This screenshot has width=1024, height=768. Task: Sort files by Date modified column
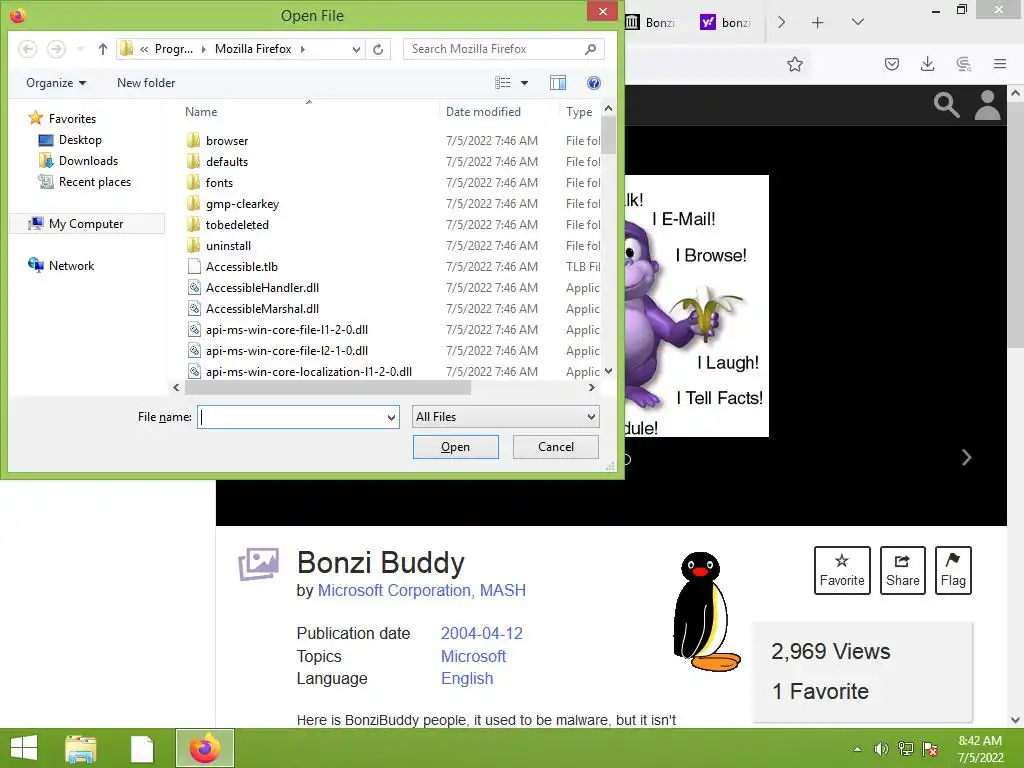(483, 112)
